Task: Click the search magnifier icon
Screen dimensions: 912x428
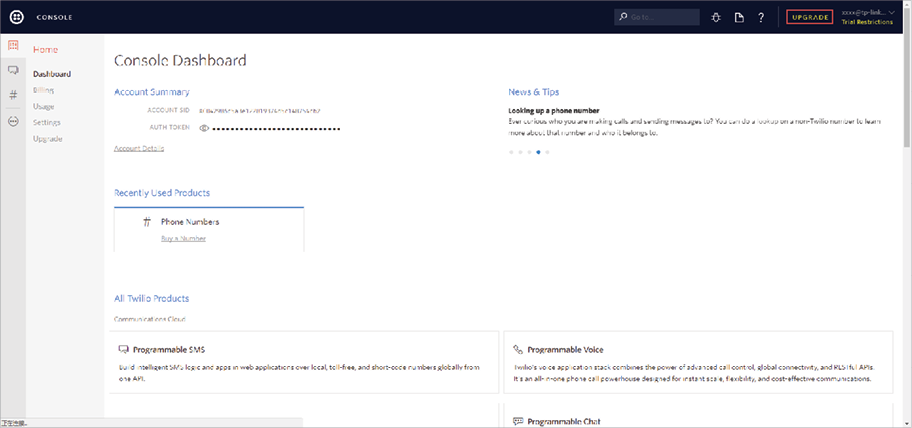Action: [x=624, y=17]
